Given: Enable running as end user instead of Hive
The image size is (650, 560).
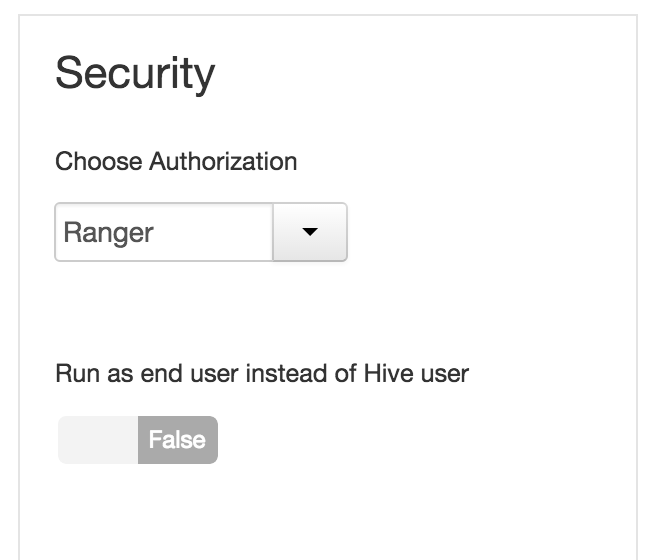Looking at the screenshot, I should point(138,440).
